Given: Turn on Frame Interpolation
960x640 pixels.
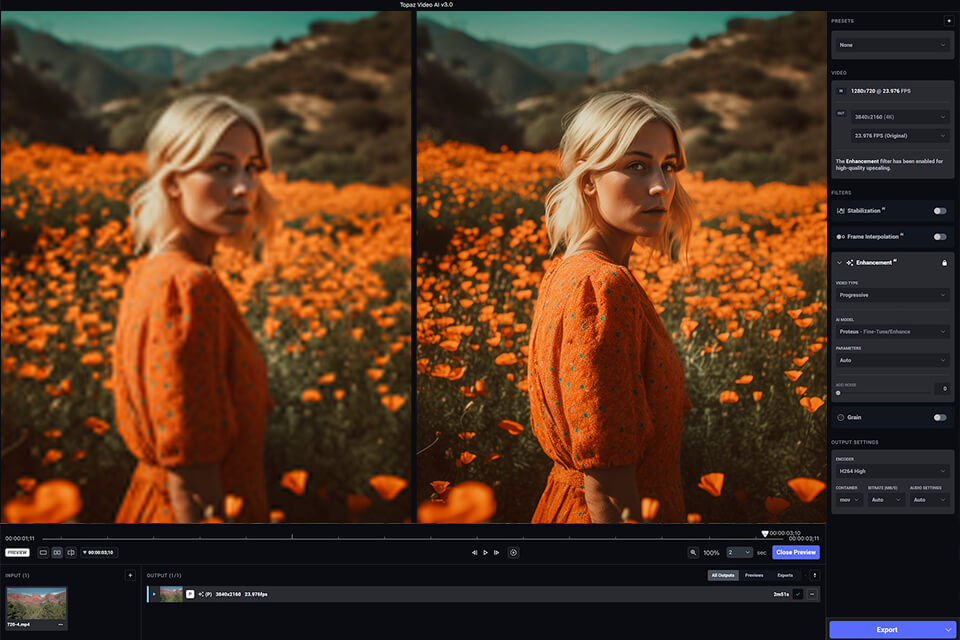Looking at the screenshot, I should pos(939,237).
